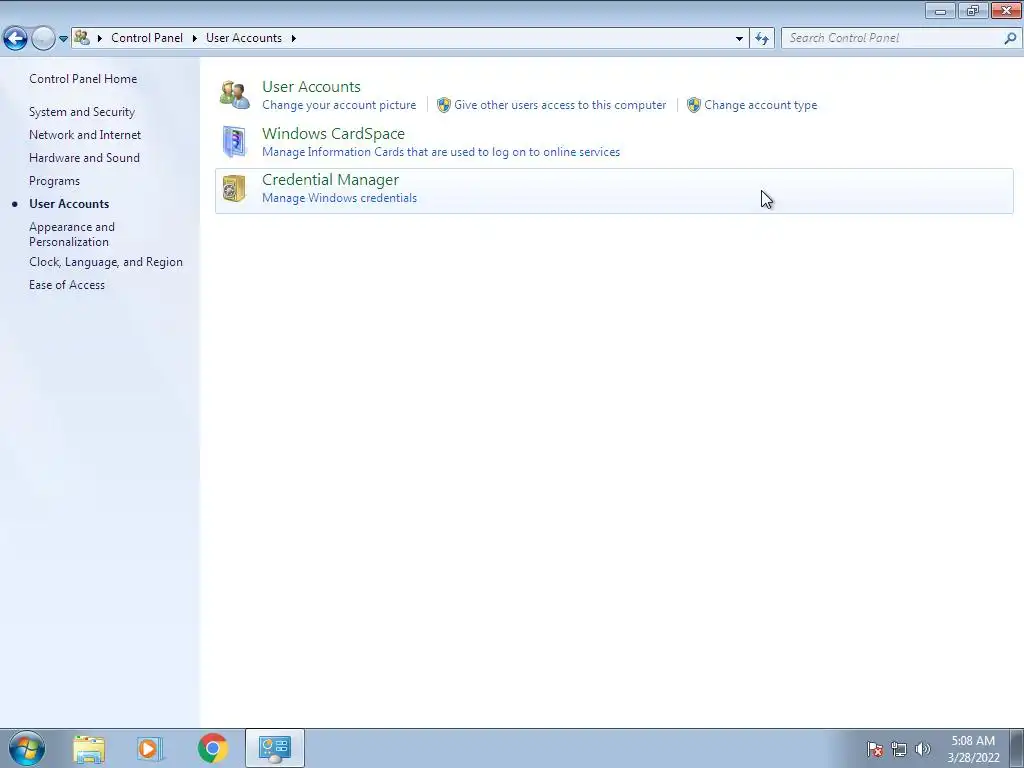Viewport: 1024px width, 768px height.
Task: Open Hardware and Sound category
Action: [84, 158]
